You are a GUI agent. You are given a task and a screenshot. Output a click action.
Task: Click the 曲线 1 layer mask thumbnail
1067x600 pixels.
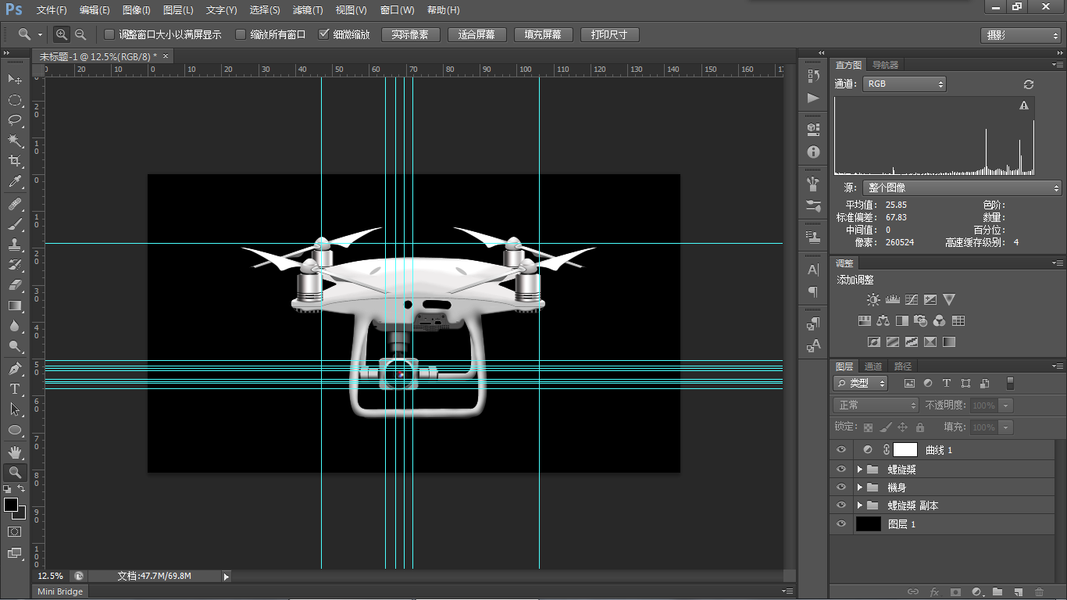pyautogui.click(x=905, y=450)
